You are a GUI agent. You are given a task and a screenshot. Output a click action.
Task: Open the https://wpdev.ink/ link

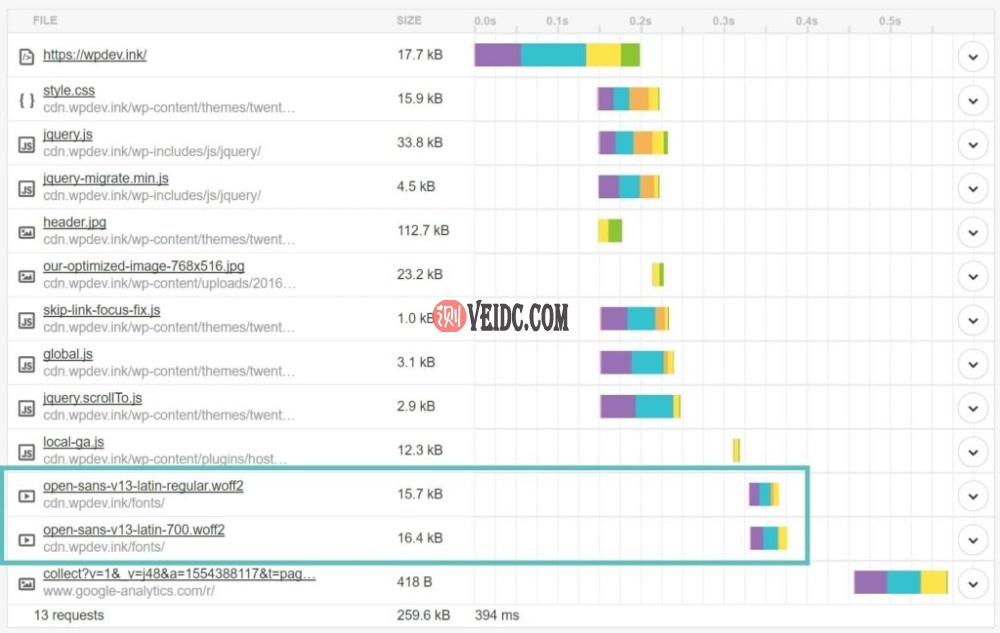click(94, 55)
